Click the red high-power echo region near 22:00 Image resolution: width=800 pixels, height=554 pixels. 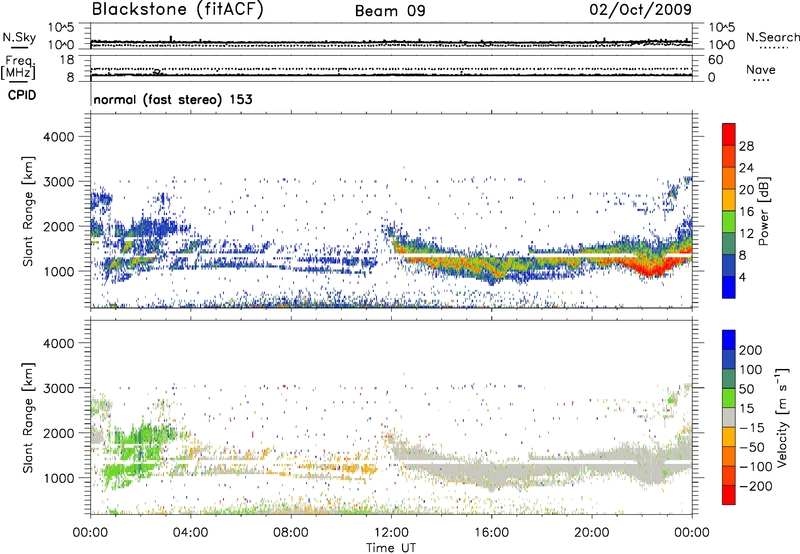tap(651, 266)
